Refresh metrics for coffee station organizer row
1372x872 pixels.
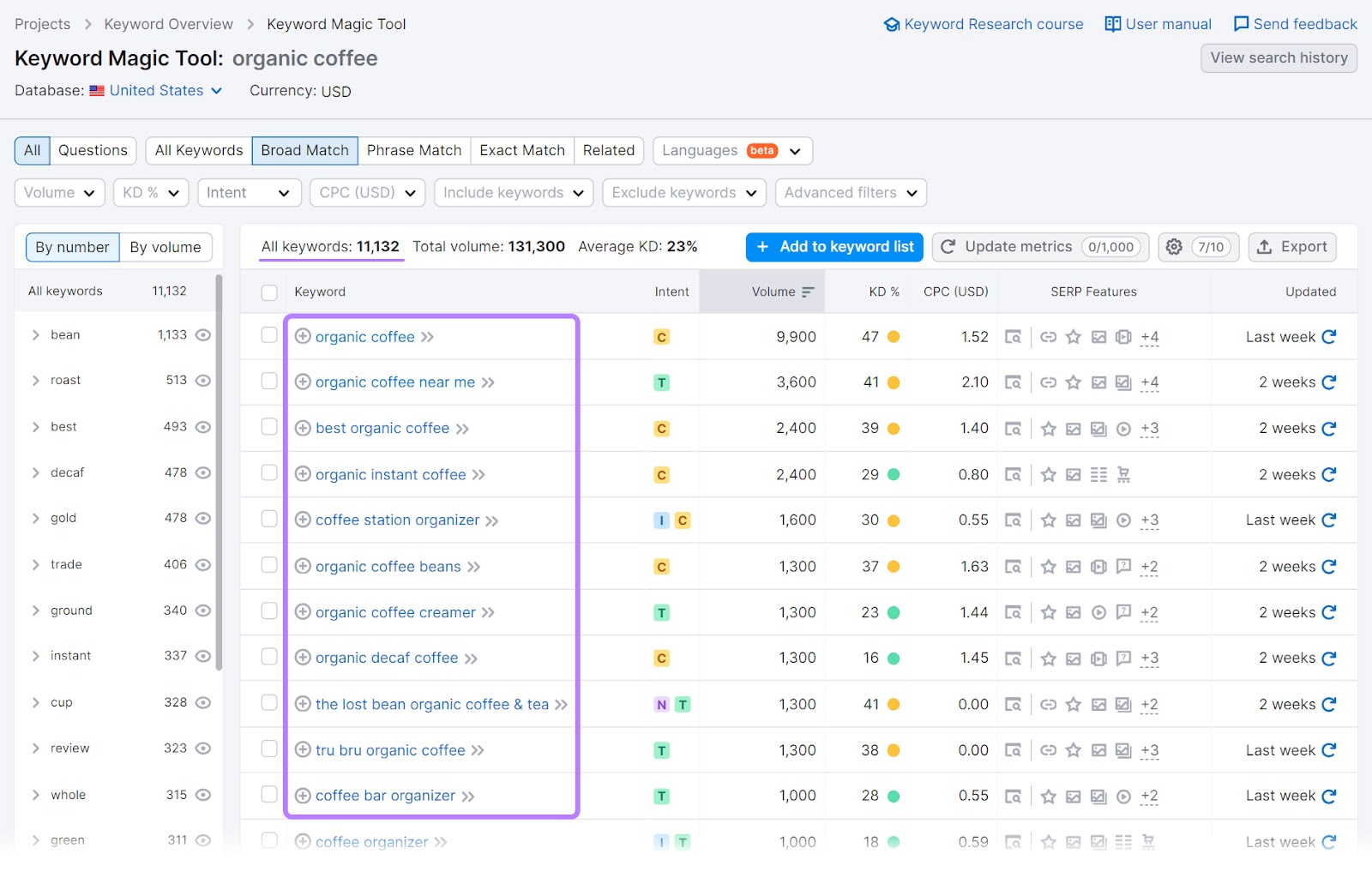pyautogui.click(x=1329, y=520)
